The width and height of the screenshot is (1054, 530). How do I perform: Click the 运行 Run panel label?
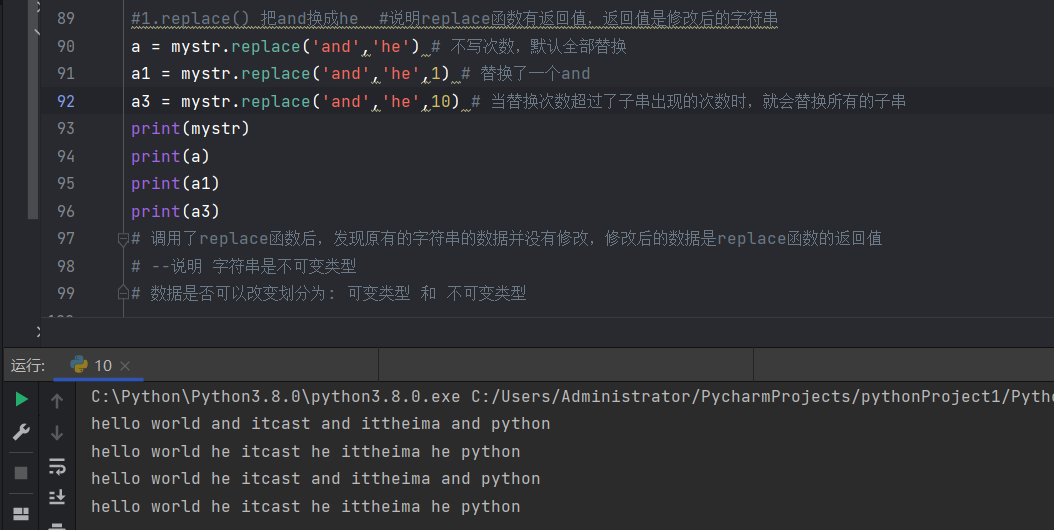click(27, 366)
